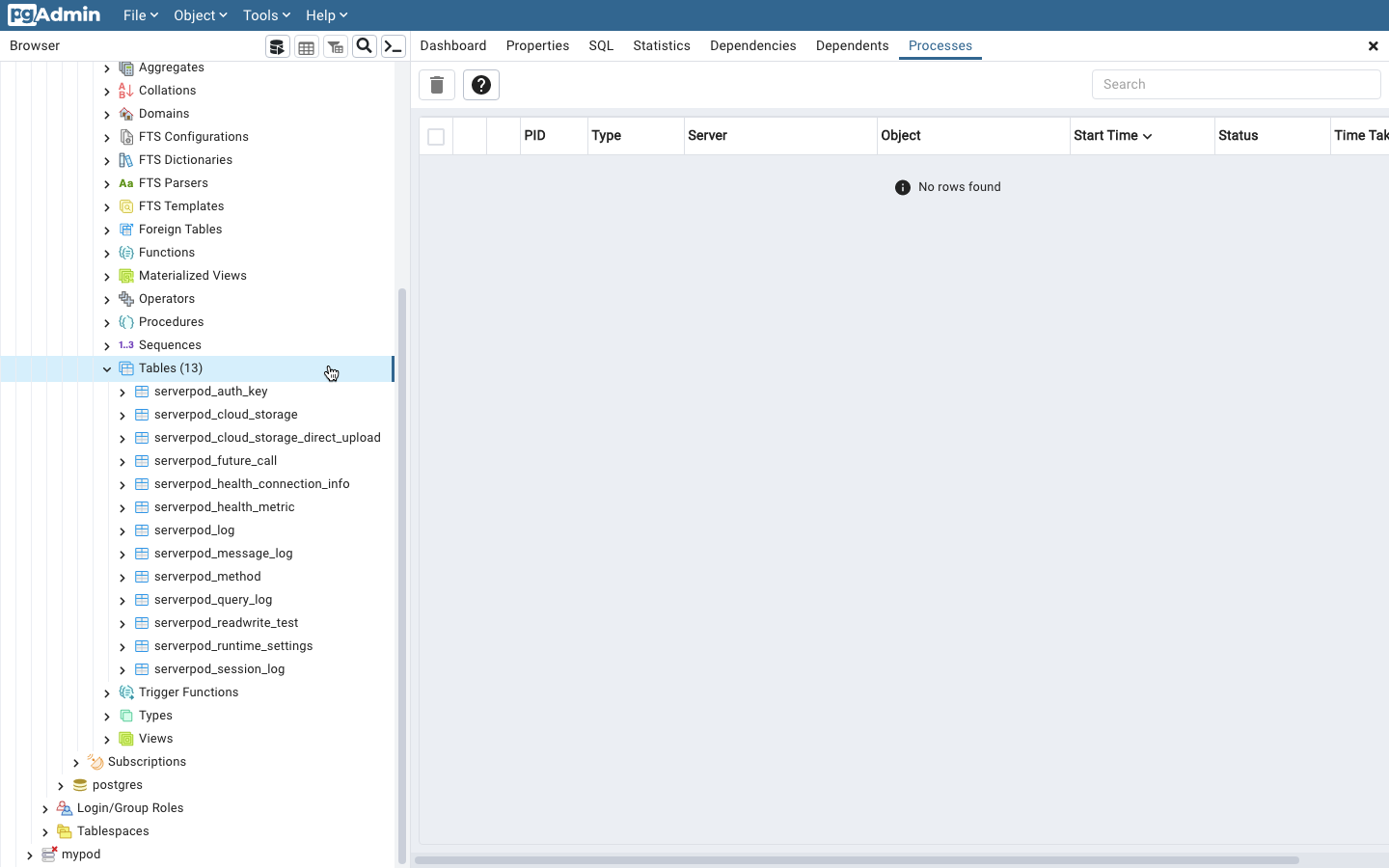This screenshot has width=1389, height=868.
Task: Click the Domains node icon
Action: [126, 114]
